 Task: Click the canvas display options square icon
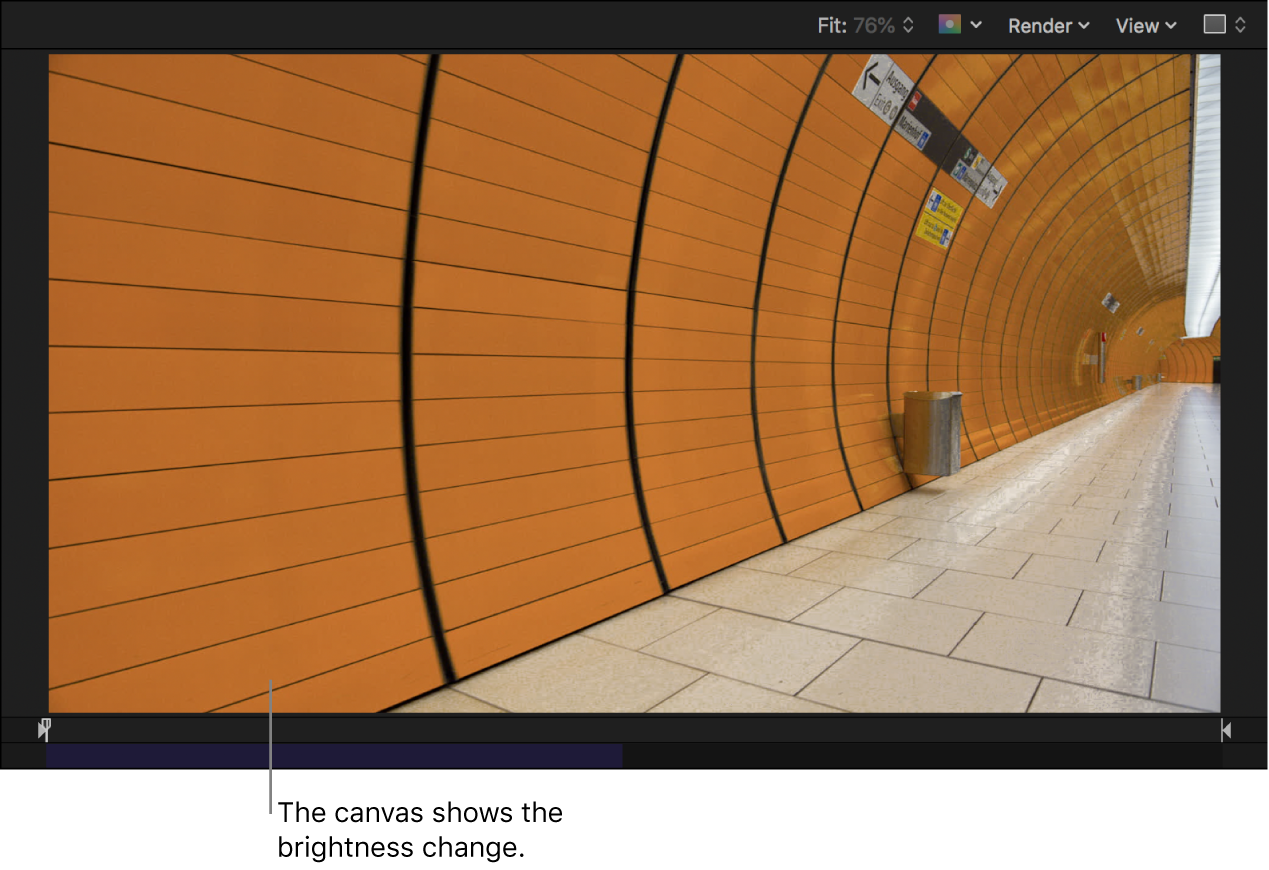(x=1215, y=25)
